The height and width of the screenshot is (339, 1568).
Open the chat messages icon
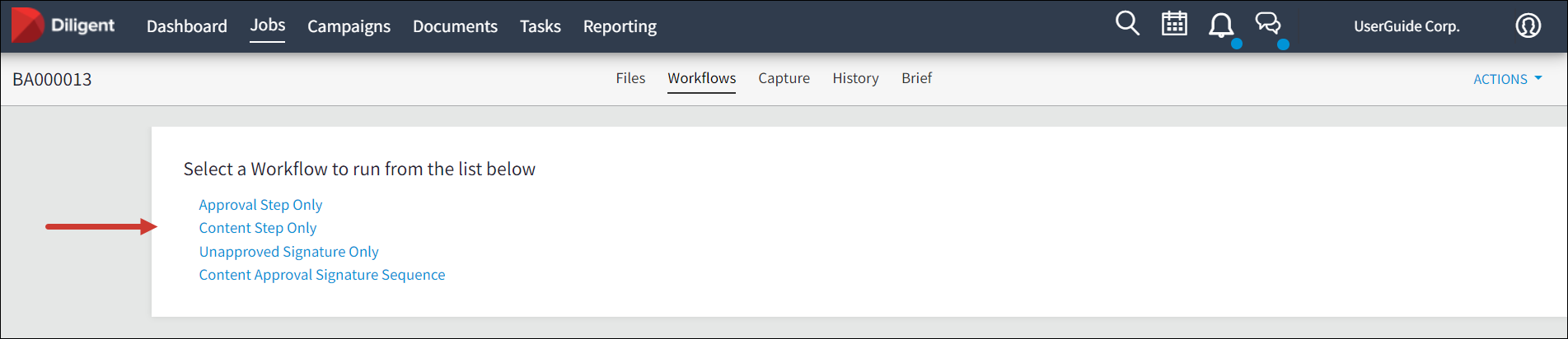click(x=1268, y=24)
